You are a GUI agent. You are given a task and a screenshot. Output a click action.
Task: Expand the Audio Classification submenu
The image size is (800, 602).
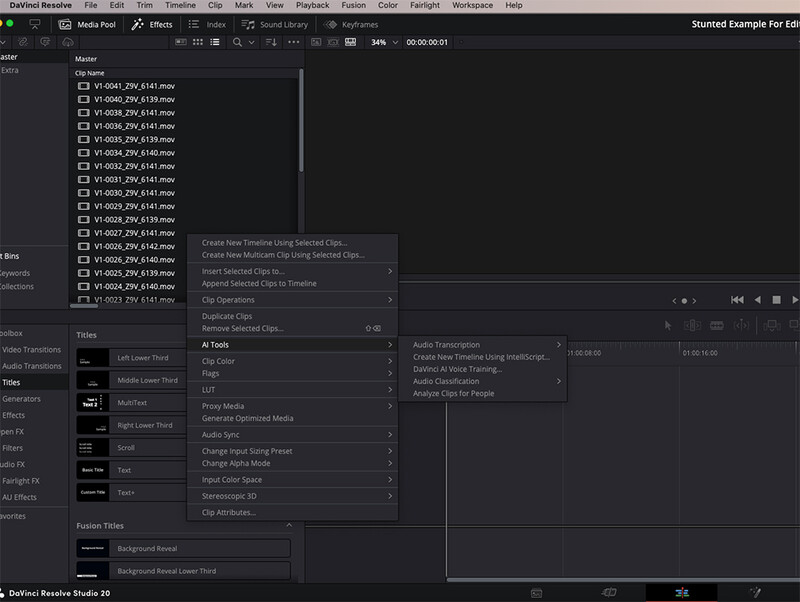coord(483,382)
